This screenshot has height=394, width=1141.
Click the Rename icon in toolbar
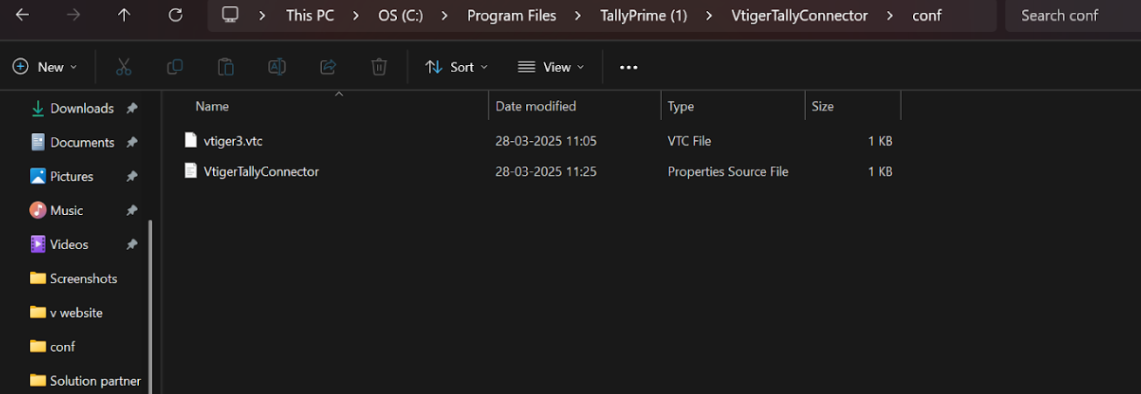pyautogui.click(x=277, y=67)
